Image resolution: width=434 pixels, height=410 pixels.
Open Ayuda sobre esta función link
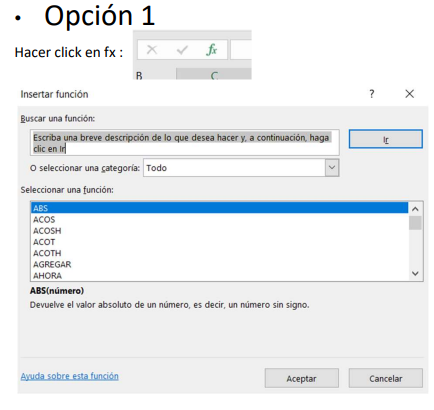70,376
